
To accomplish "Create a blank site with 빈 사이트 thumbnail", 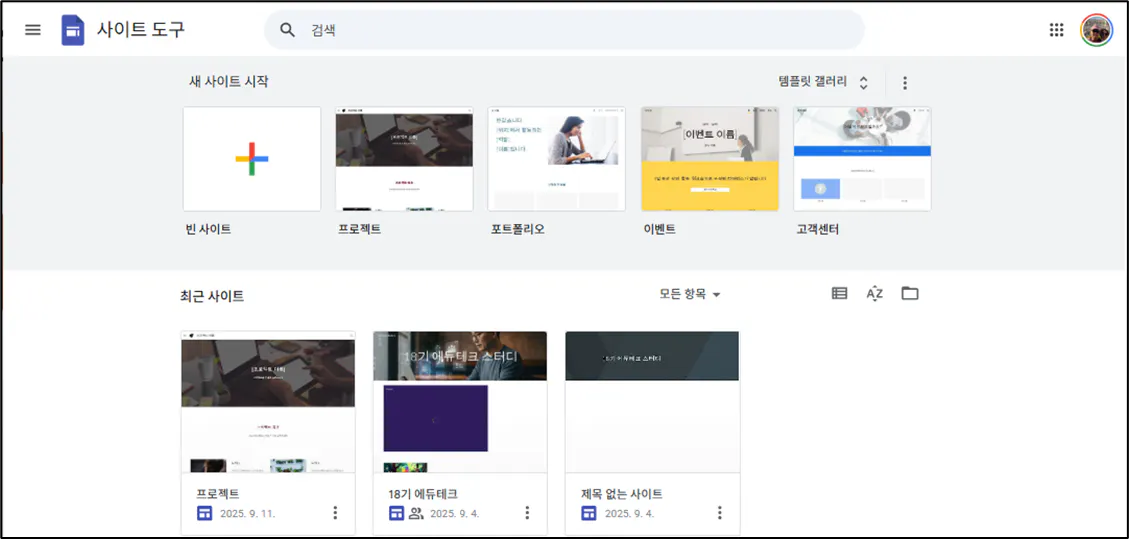I will click(x=252, y=159).
